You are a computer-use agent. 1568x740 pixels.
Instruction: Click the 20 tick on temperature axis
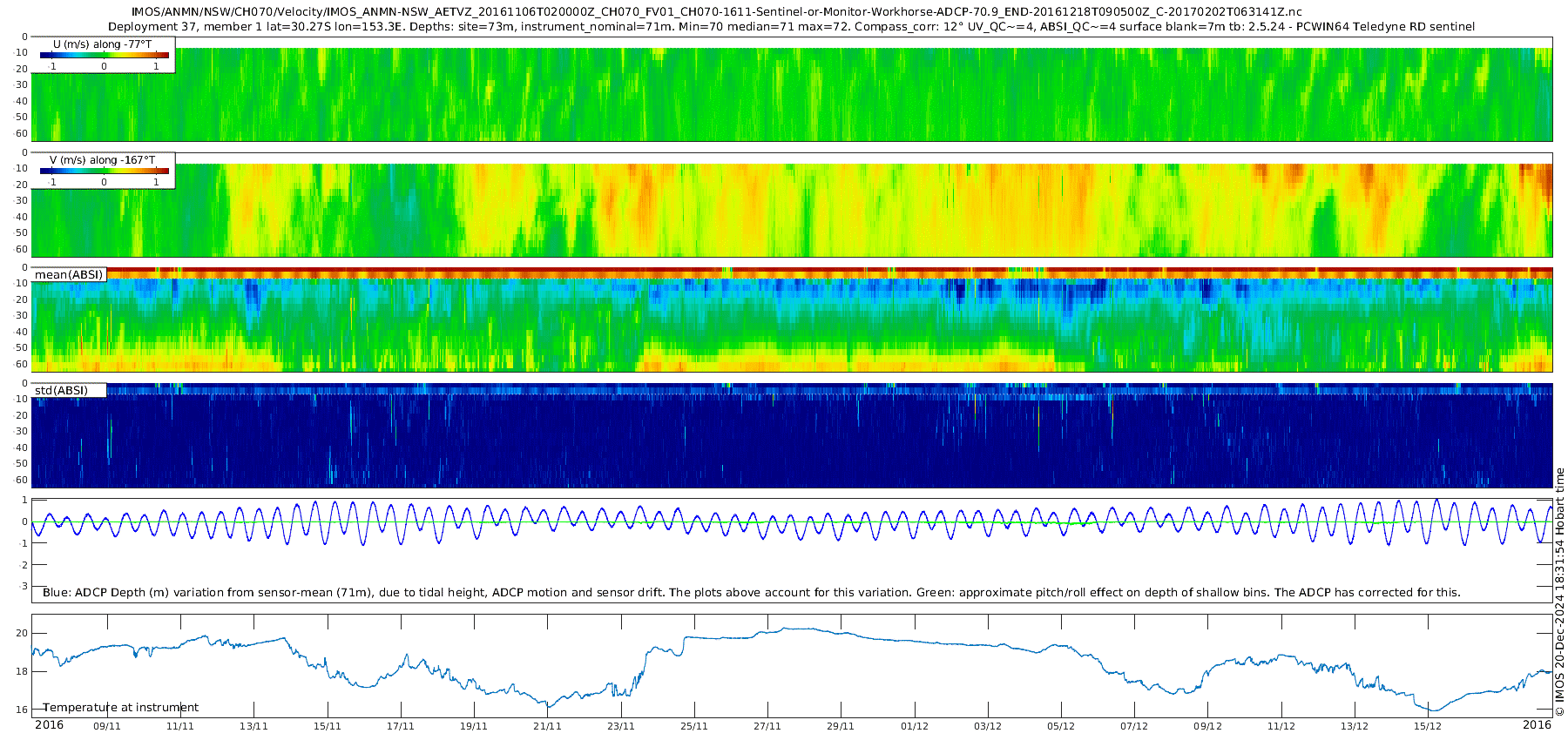[x=23, y=634]
